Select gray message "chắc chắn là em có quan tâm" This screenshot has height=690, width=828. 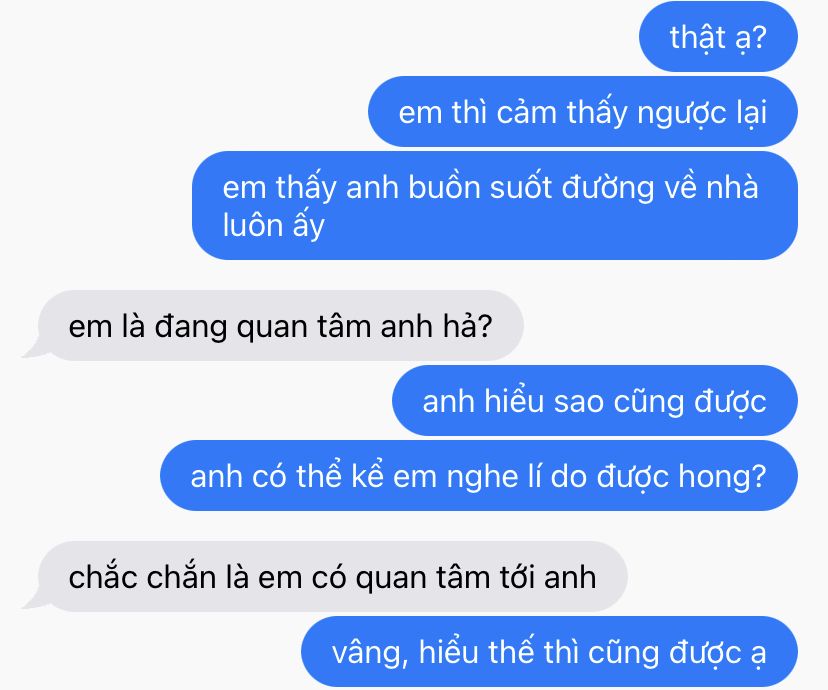(x=332, y=576)
